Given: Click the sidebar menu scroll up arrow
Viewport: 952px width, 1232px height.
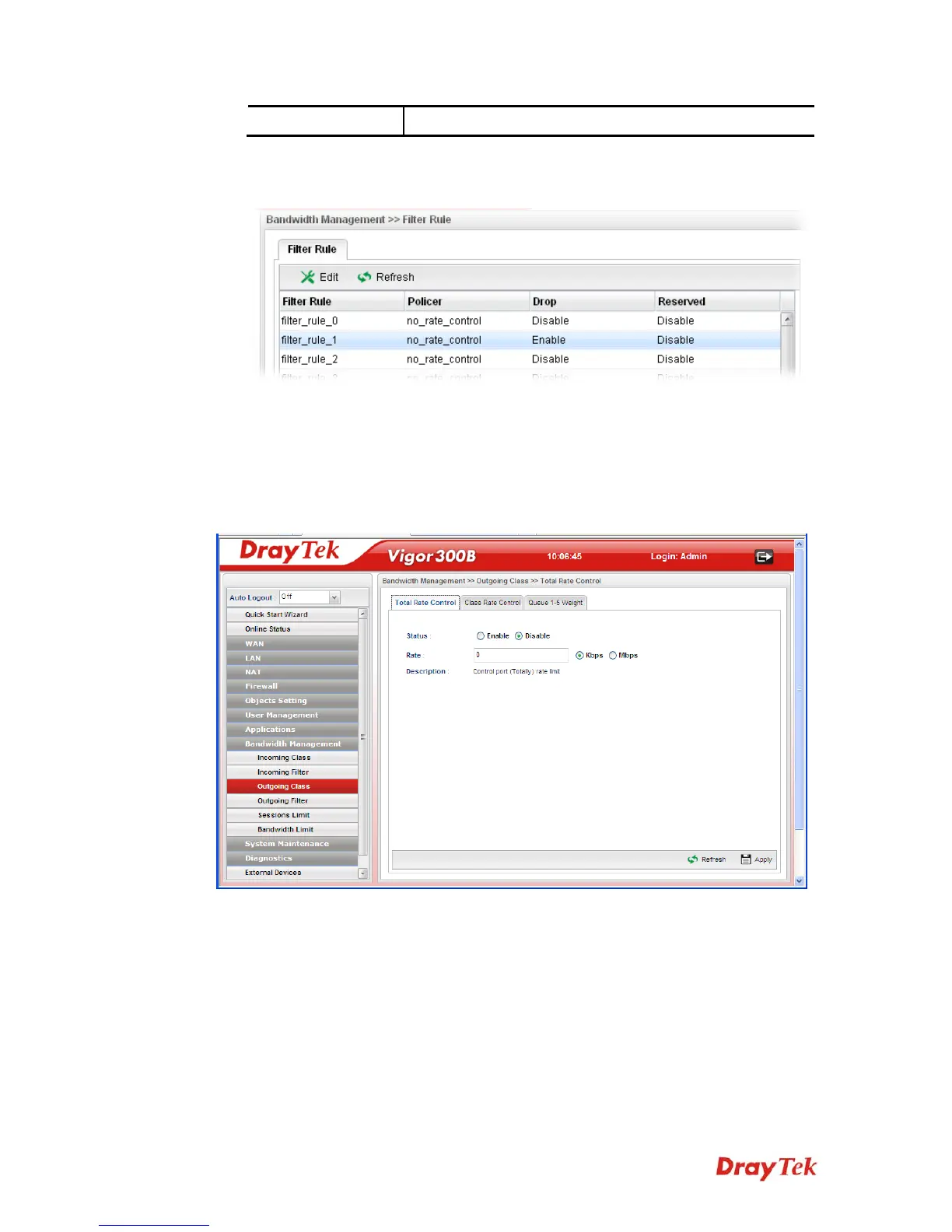Looking at the screenshot, I should pyautogui.click(x=362, y=614).
